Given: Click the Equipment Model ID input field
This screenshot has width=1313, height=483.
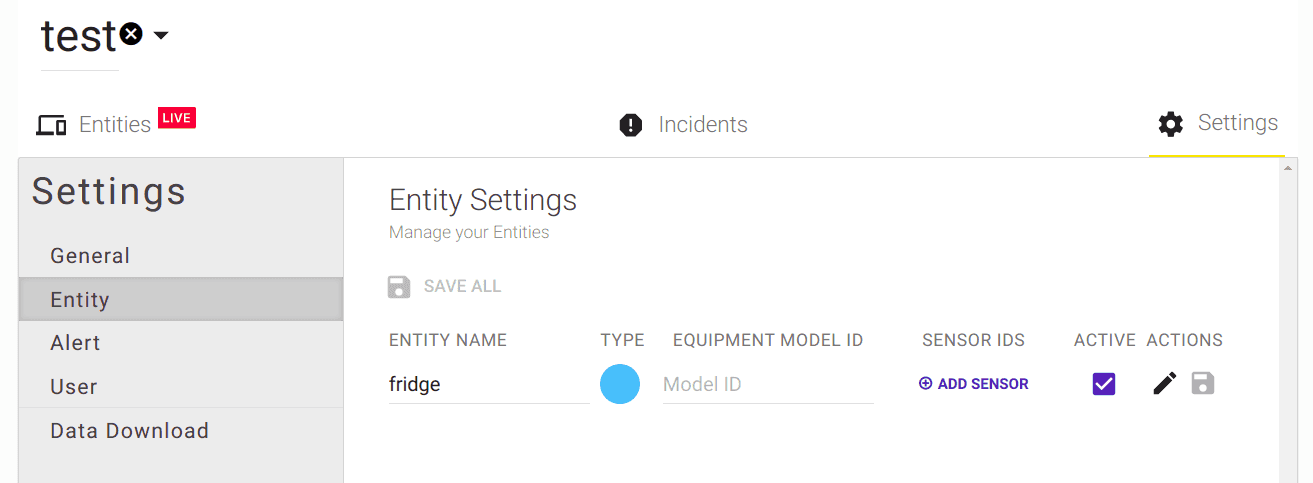Looking at the screenshot, I should point(768,384).
